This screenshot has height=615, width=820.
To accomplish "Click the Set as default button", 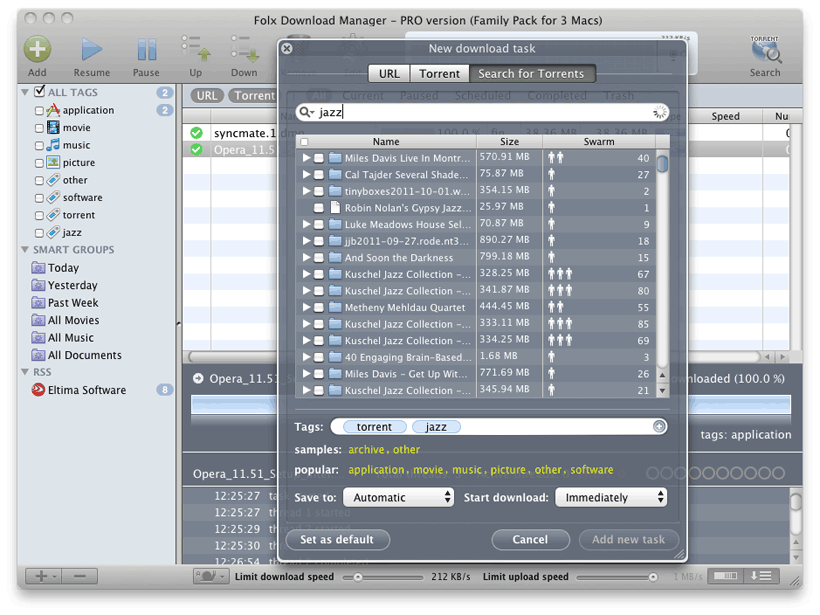I will coord(337,540).
